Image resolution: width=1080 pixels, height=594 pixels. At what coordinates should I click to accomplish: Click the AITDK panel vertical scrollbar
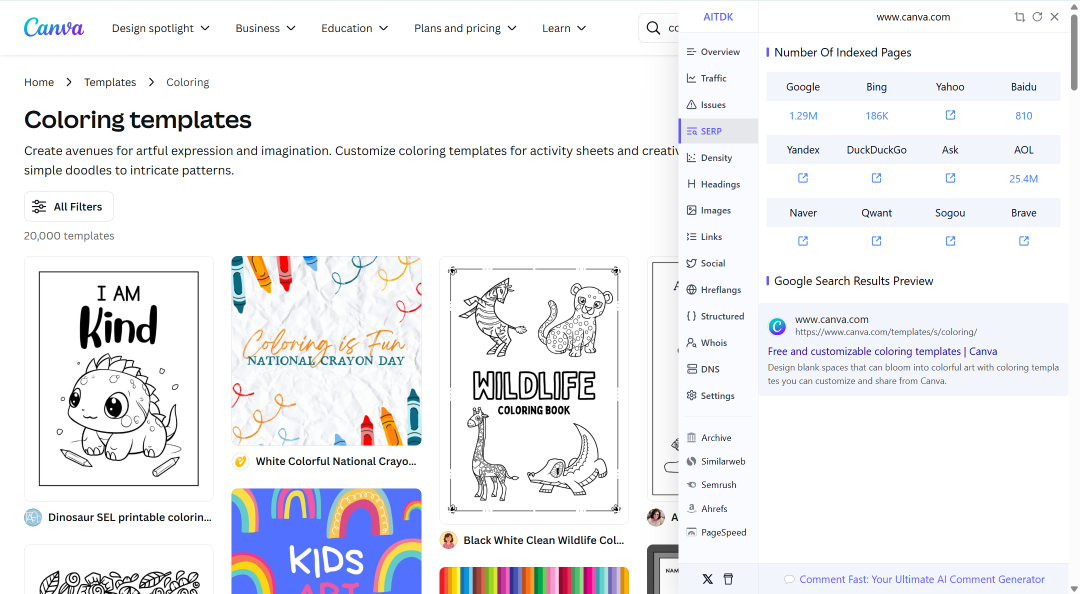tap(1074, 53)
